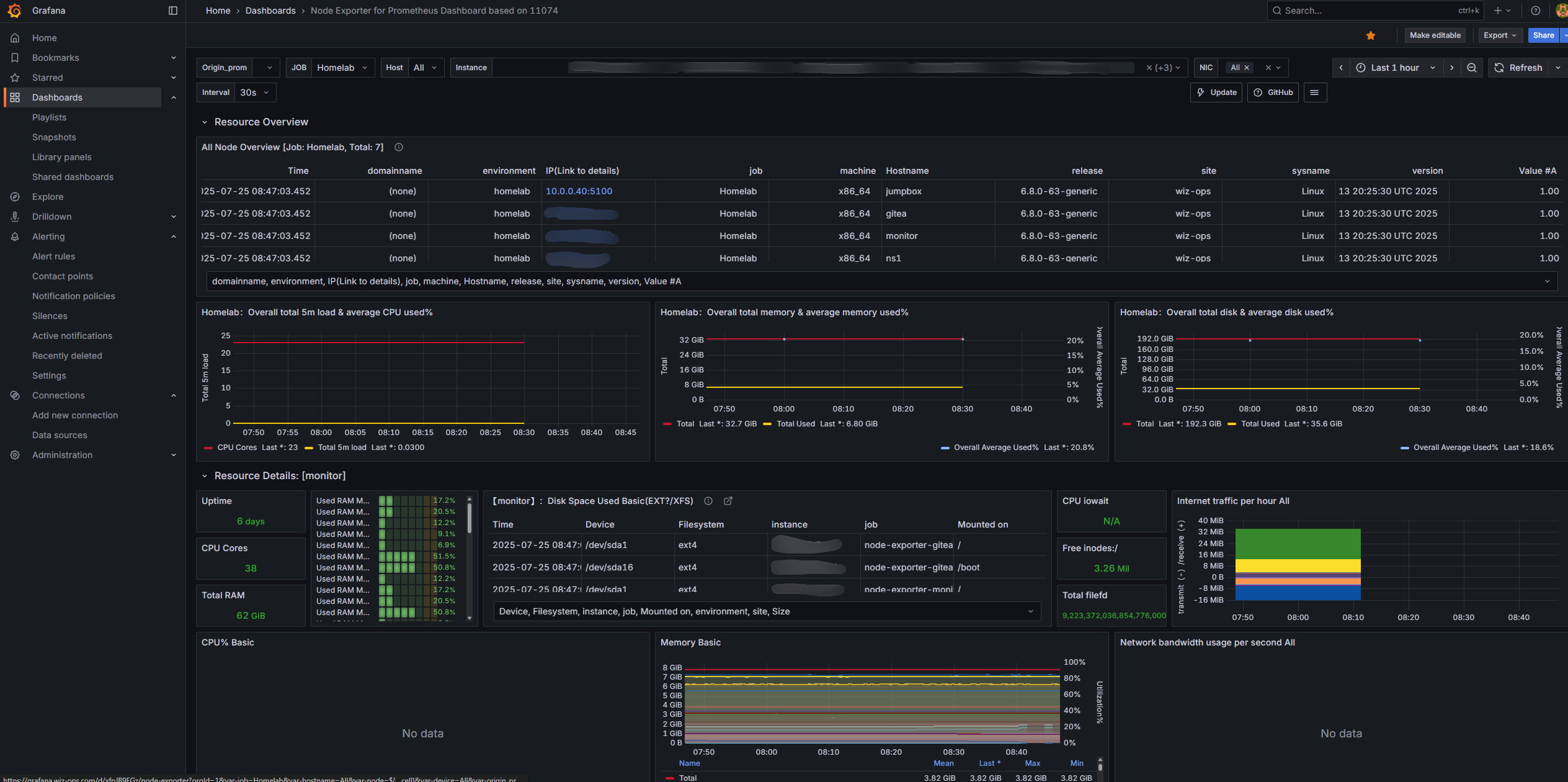Screen dimensions: 1568x782
Task: Open IP link 10.0.0.40:5100
Action: tap(579, 191)
